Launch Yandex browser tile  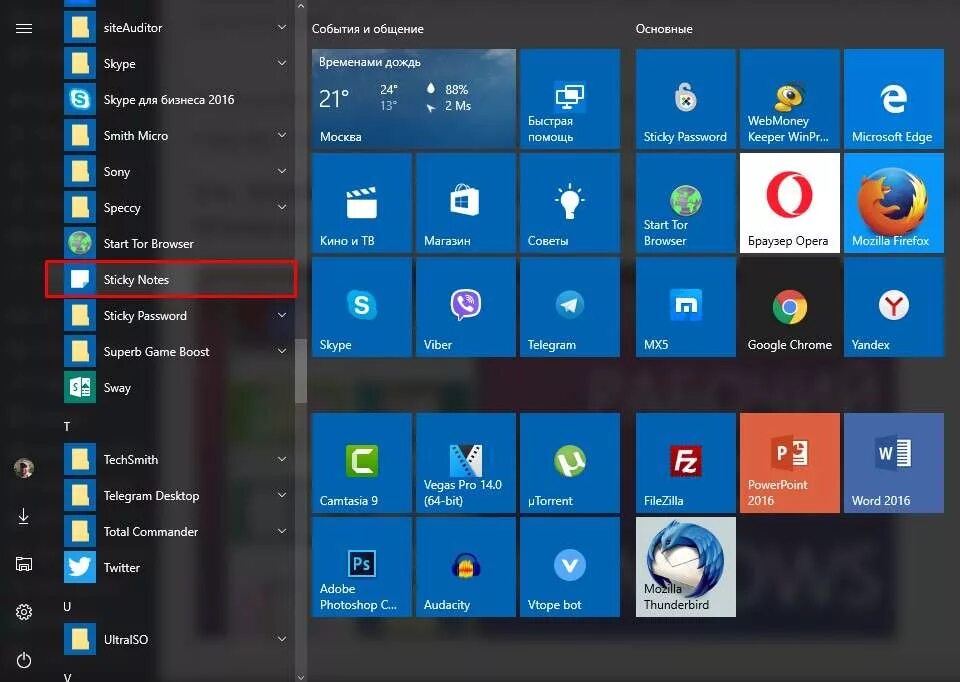click(x=894, y=307)
